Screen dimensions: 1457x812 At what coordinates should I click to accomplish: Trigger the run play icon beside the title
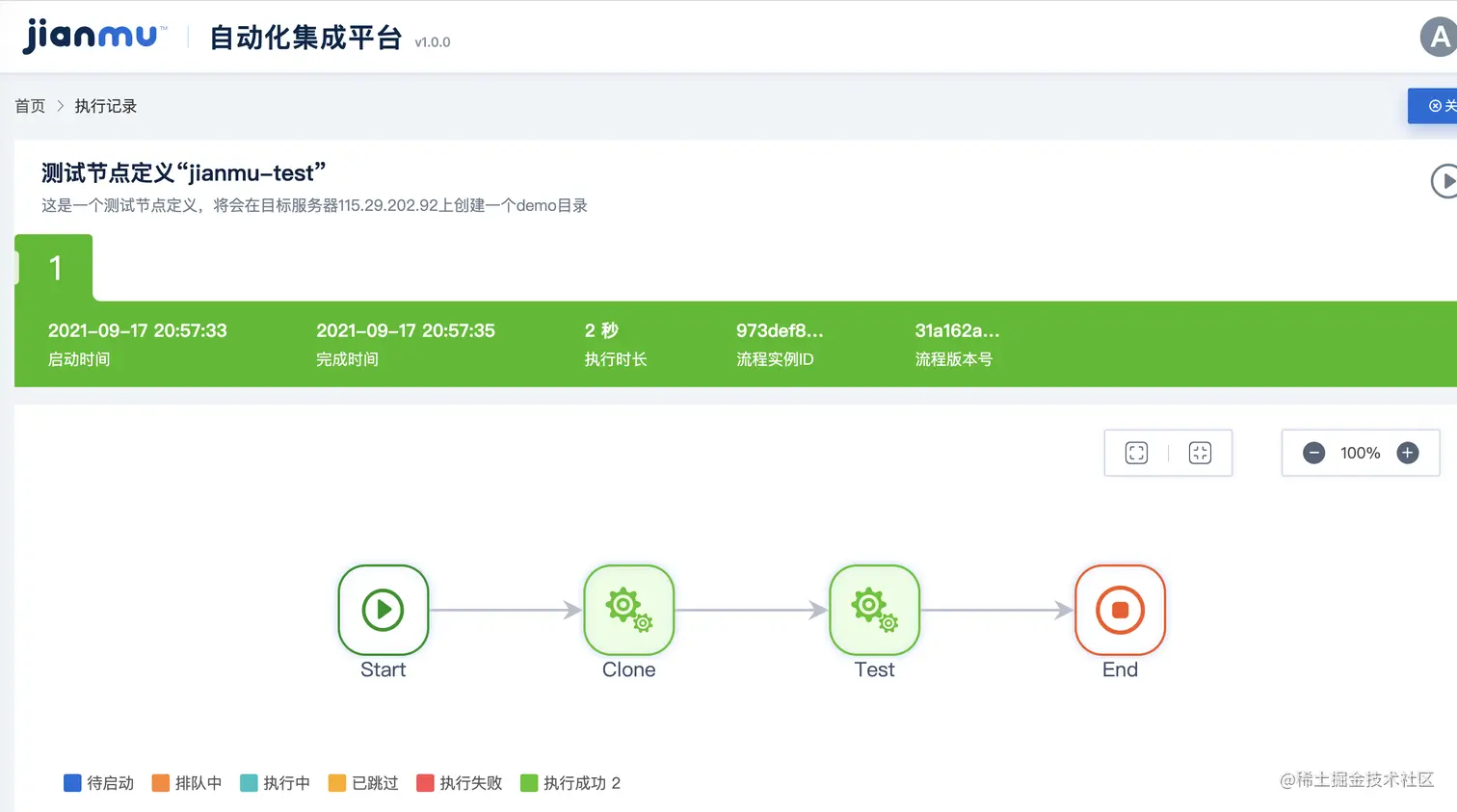[x=1444, y=181]
